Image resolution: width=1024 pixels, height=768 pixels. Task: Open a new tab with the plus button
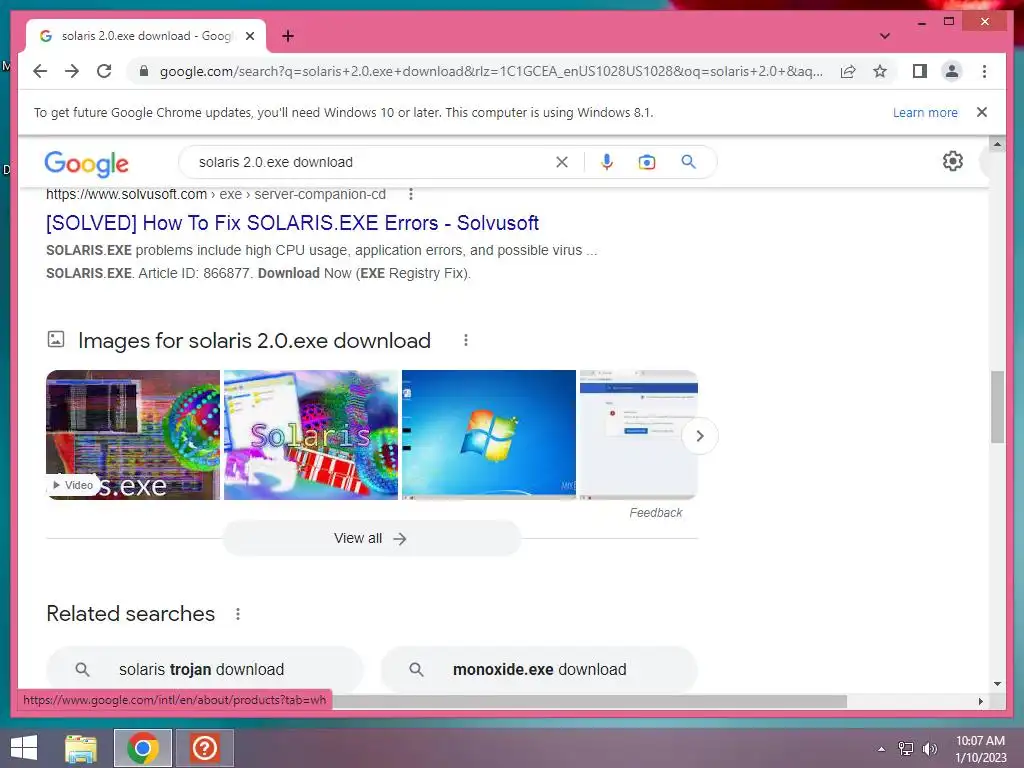288,36
